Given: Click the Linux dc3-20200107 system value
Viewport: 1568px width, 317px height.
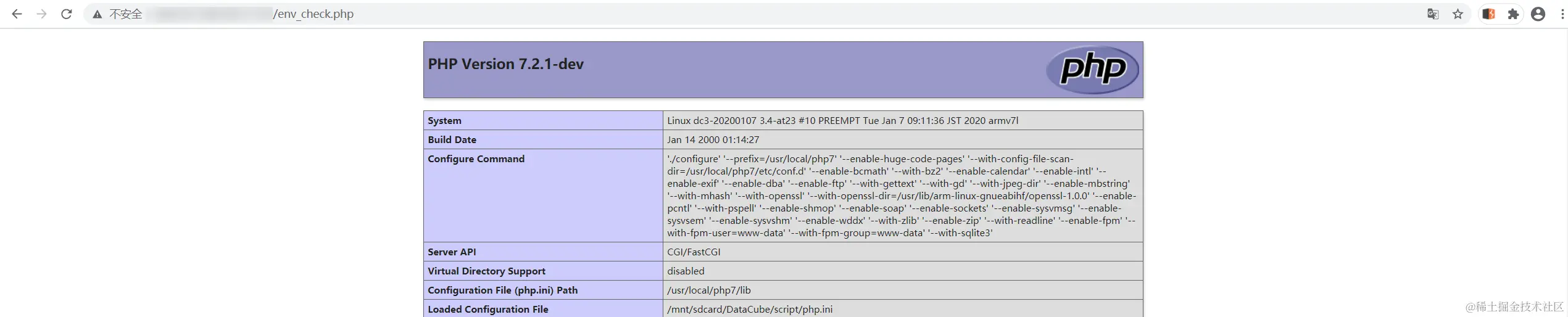Looking at the screenshot, I should coord(842,121).
